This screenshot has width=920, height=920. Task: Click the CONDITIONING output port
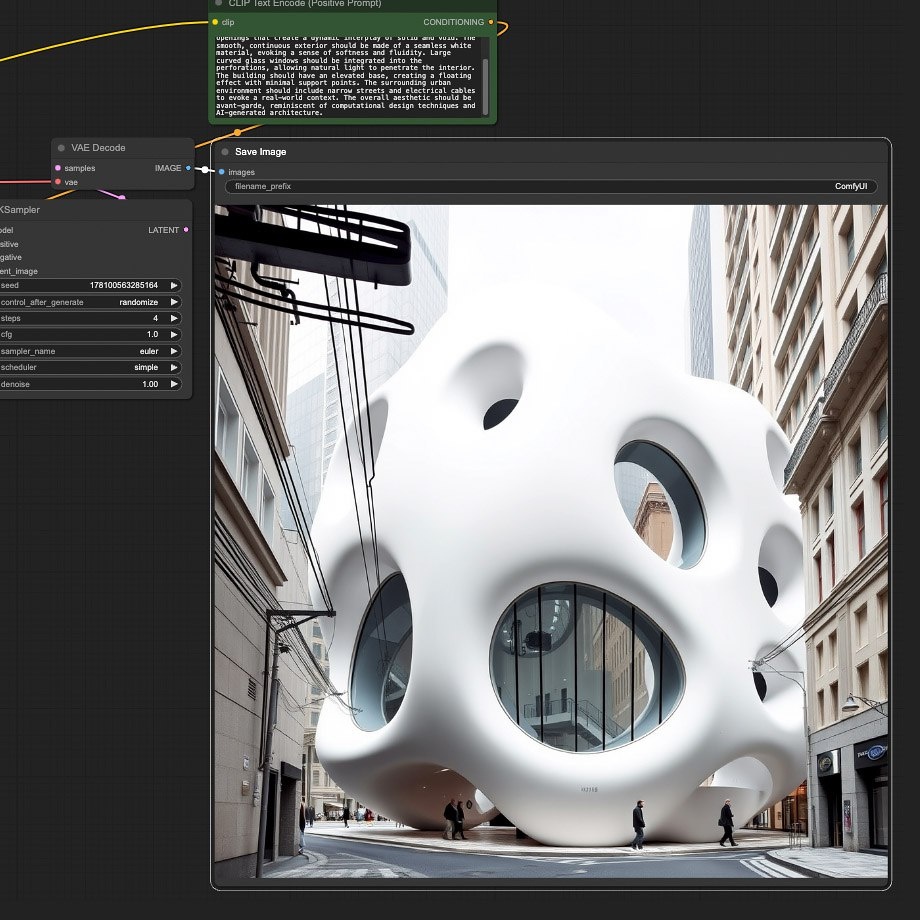(x=490, y=22)
